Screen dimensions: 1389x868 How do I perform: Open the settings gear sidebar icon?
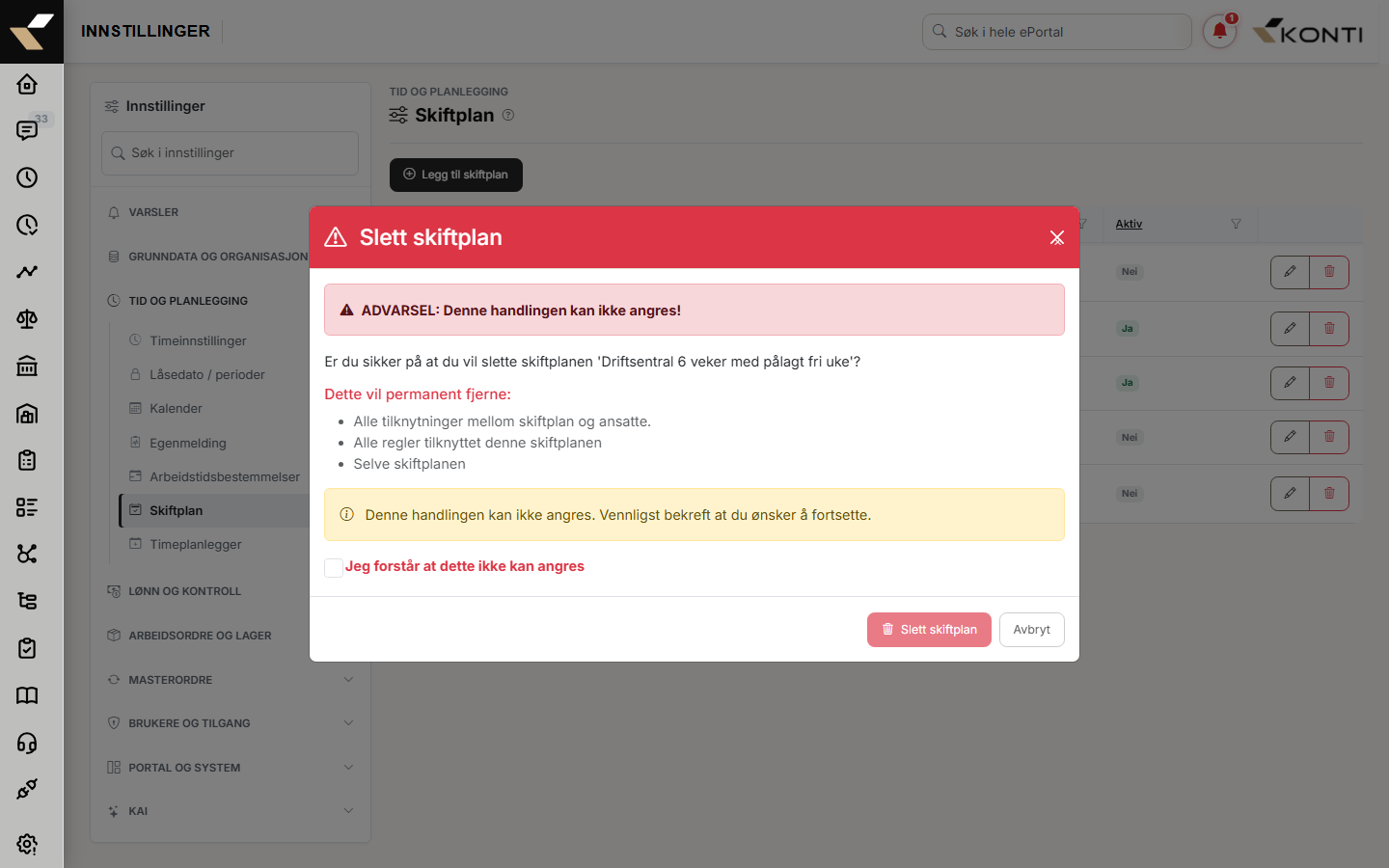[27, 844]
